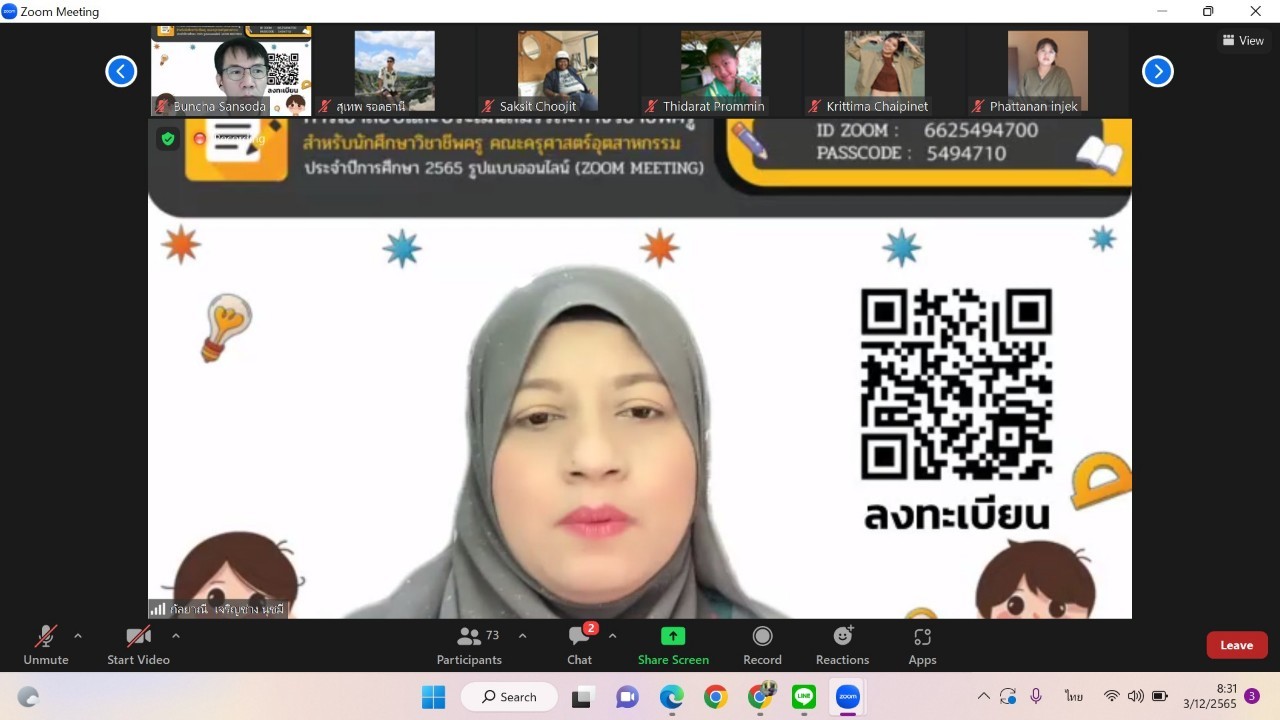The height and width of the screenshot is (720, 1280).
Task: Open the Apps panel
Action: pyautogui.click(x=922, y=645)
